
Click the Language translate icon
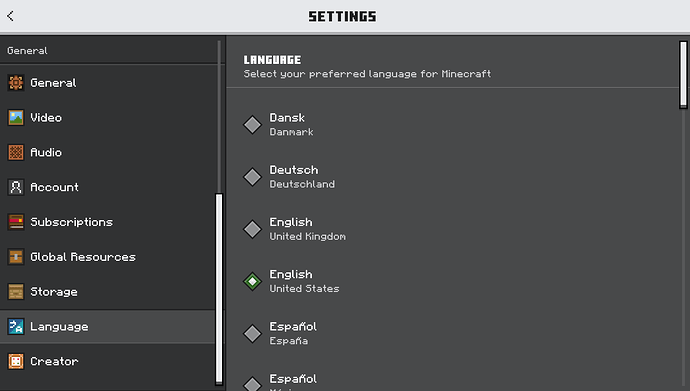point(16,326)
